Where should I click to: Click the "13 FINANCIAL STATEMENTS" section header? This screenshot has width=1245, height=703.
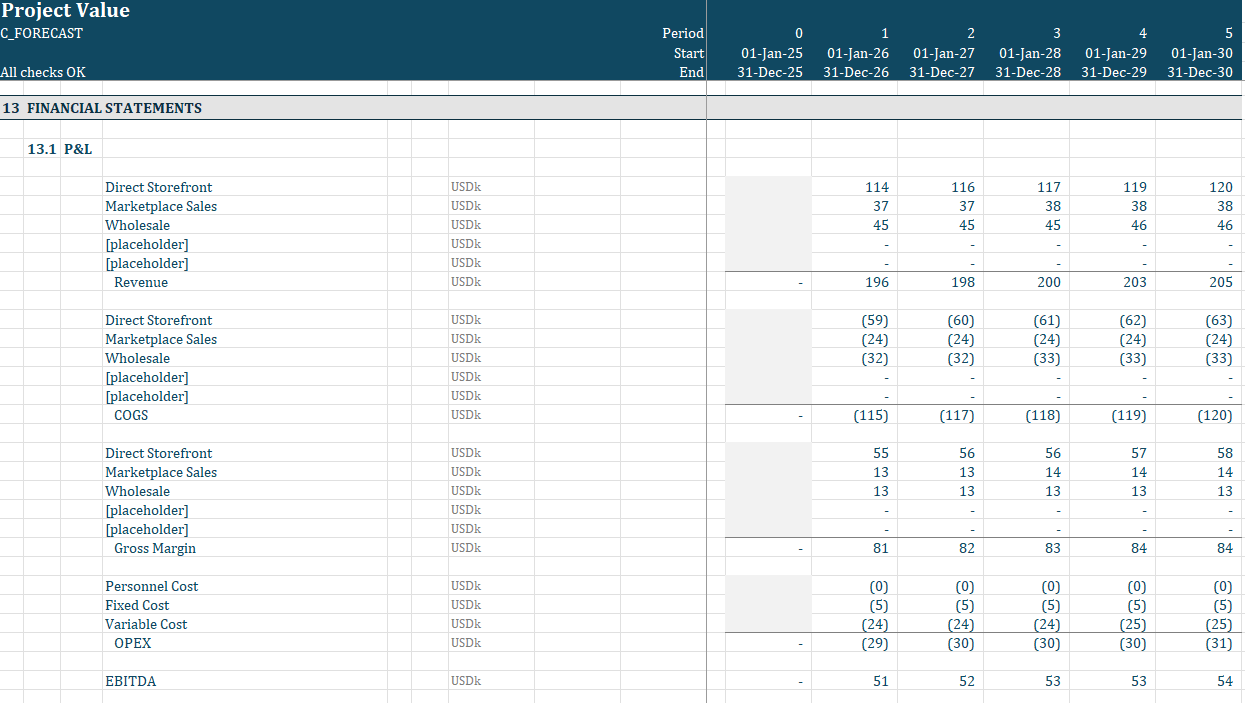(115, 108)
